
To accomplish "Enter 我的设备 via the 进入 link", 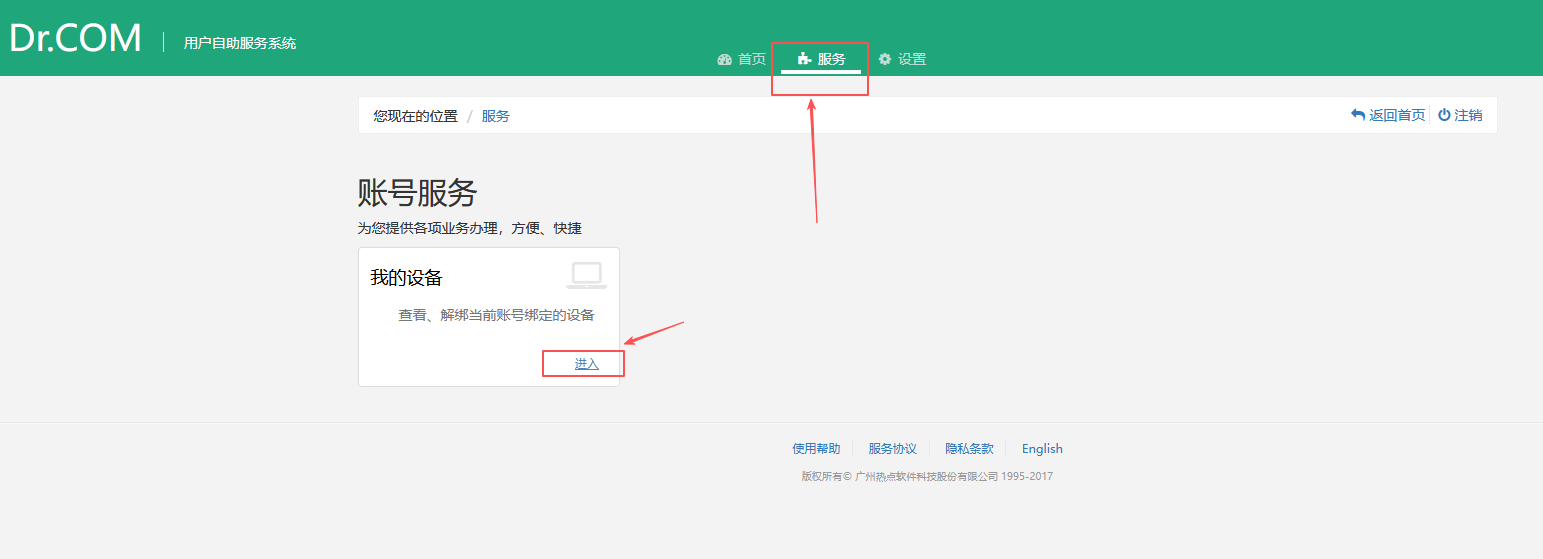I will point(586,364).
